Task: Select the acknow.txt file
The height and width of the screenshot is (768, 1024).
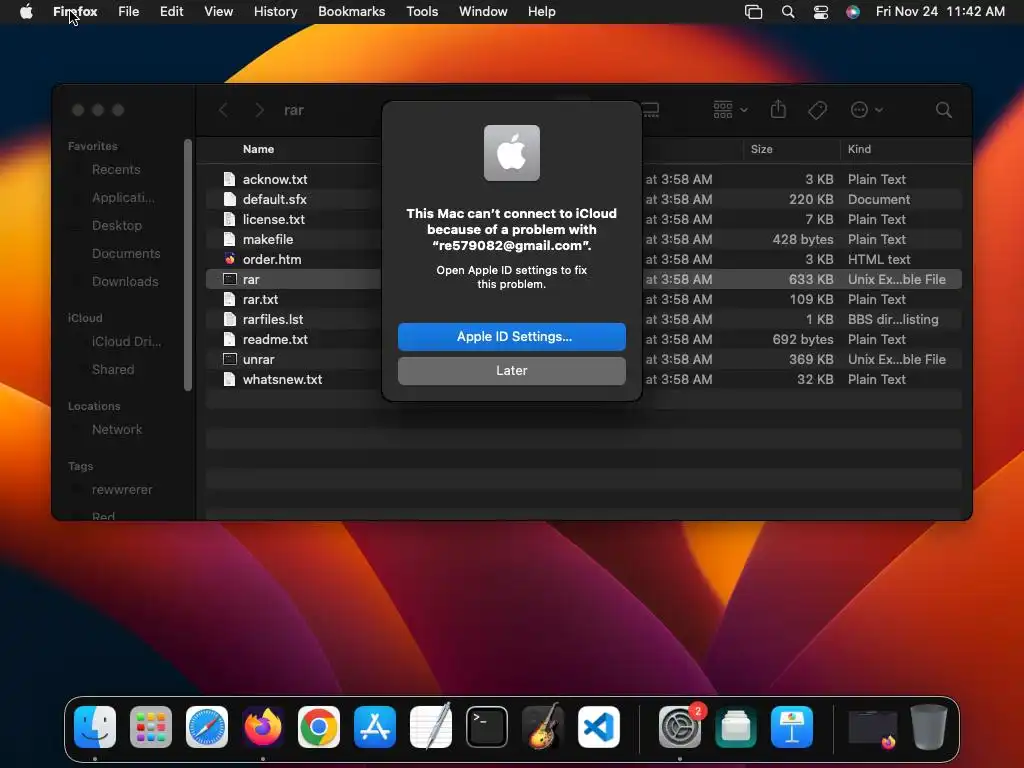Action: (274, 179)
